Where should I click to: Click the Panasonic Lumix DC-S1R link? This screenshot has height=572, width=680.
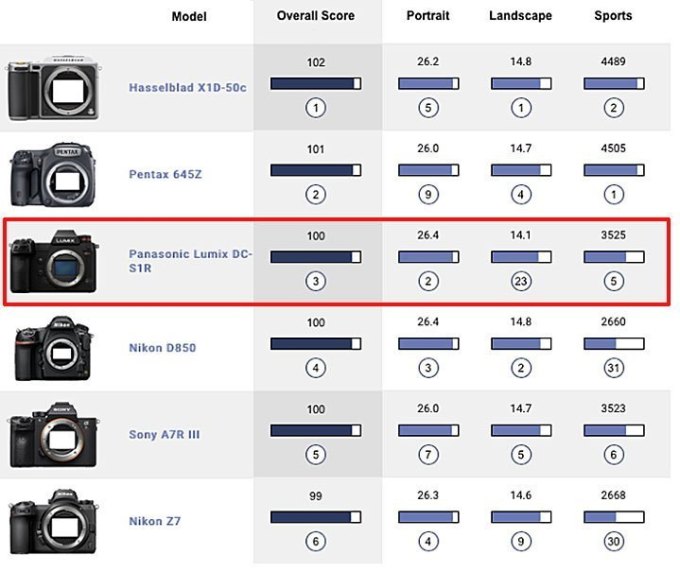point(190,261)
